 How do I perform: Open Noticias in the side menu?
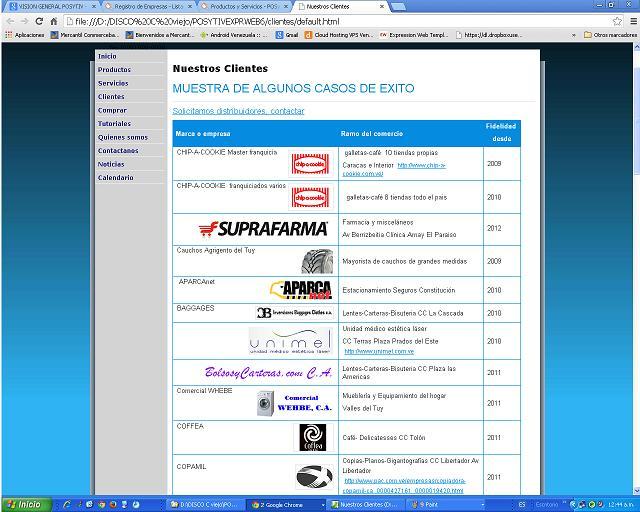click(111, 164)
